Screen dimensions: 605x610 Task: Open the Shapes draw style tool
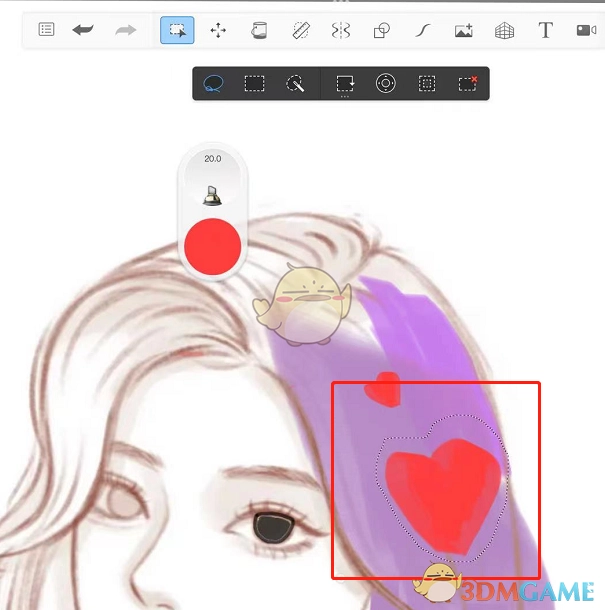[x=381, y=30]
